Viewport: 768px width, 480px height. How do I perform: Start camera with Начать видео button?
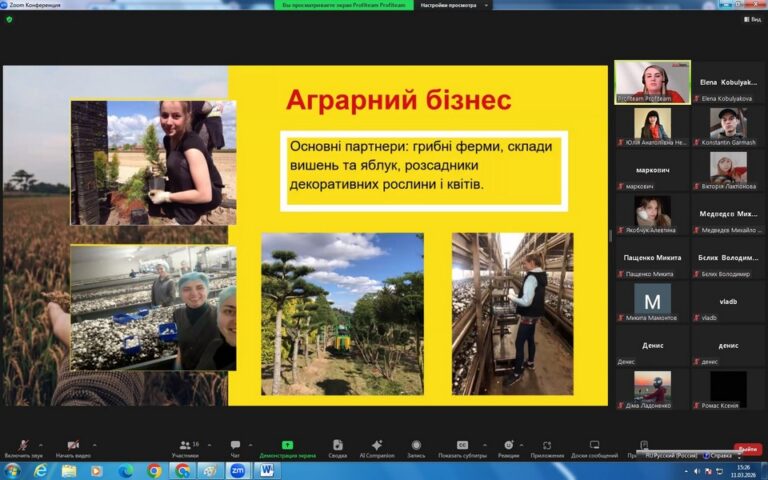tap(72, 446)
